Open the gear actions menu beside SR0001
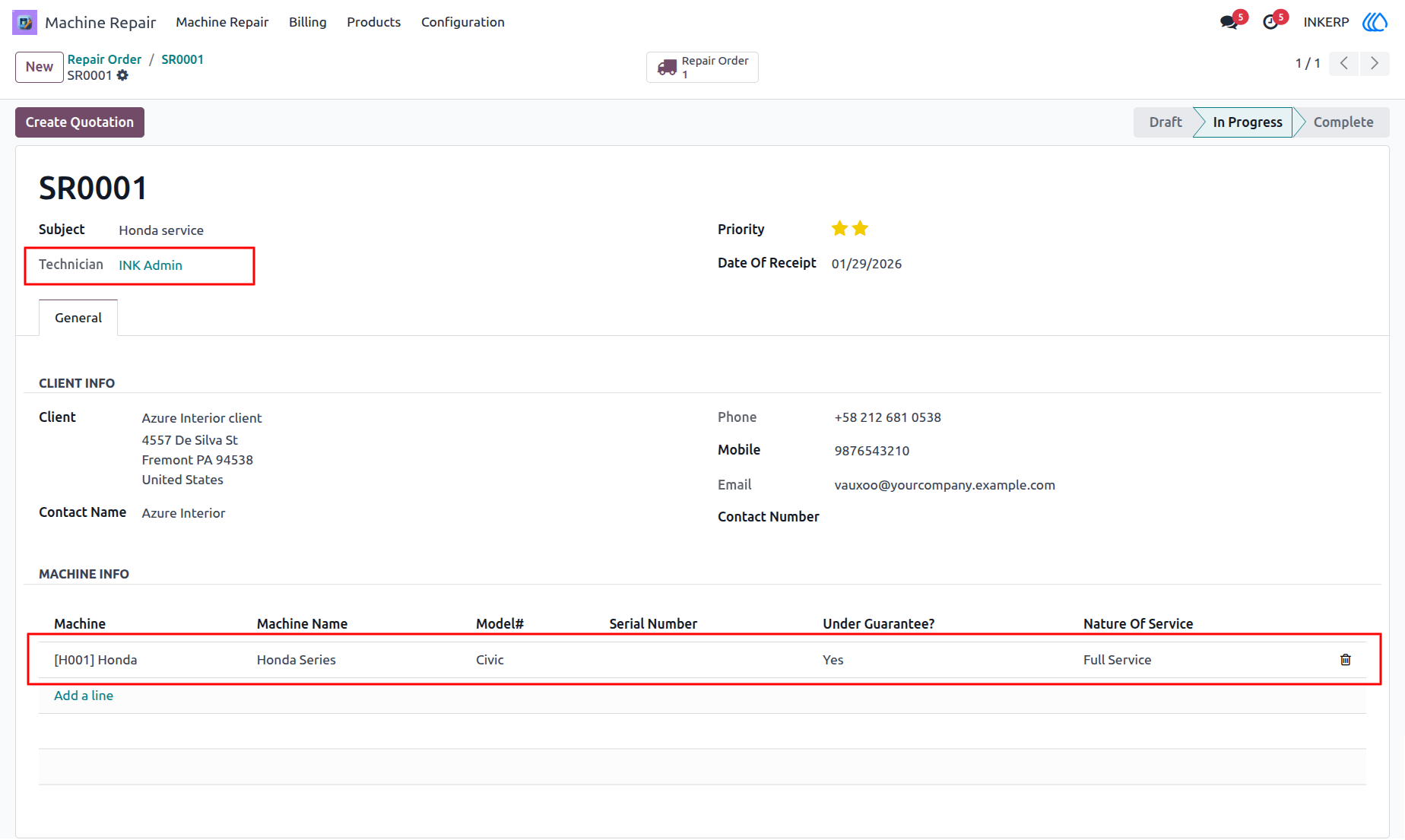1405x840 pixels. point(122,75)
